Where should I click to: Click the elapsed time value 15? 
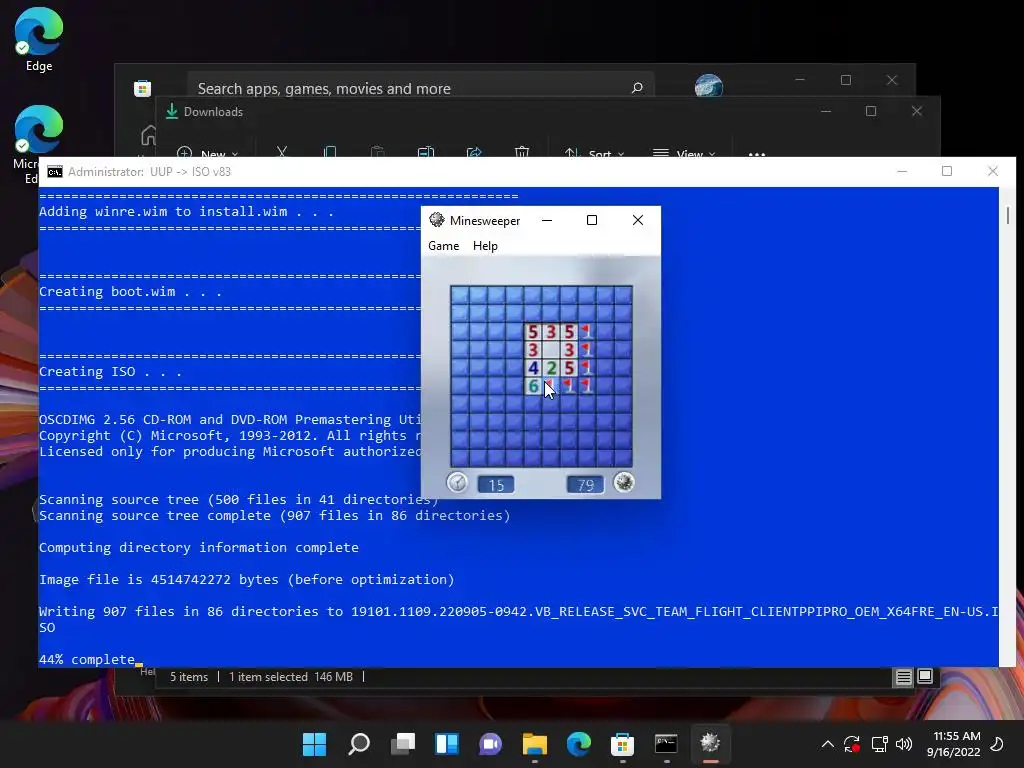496,485
